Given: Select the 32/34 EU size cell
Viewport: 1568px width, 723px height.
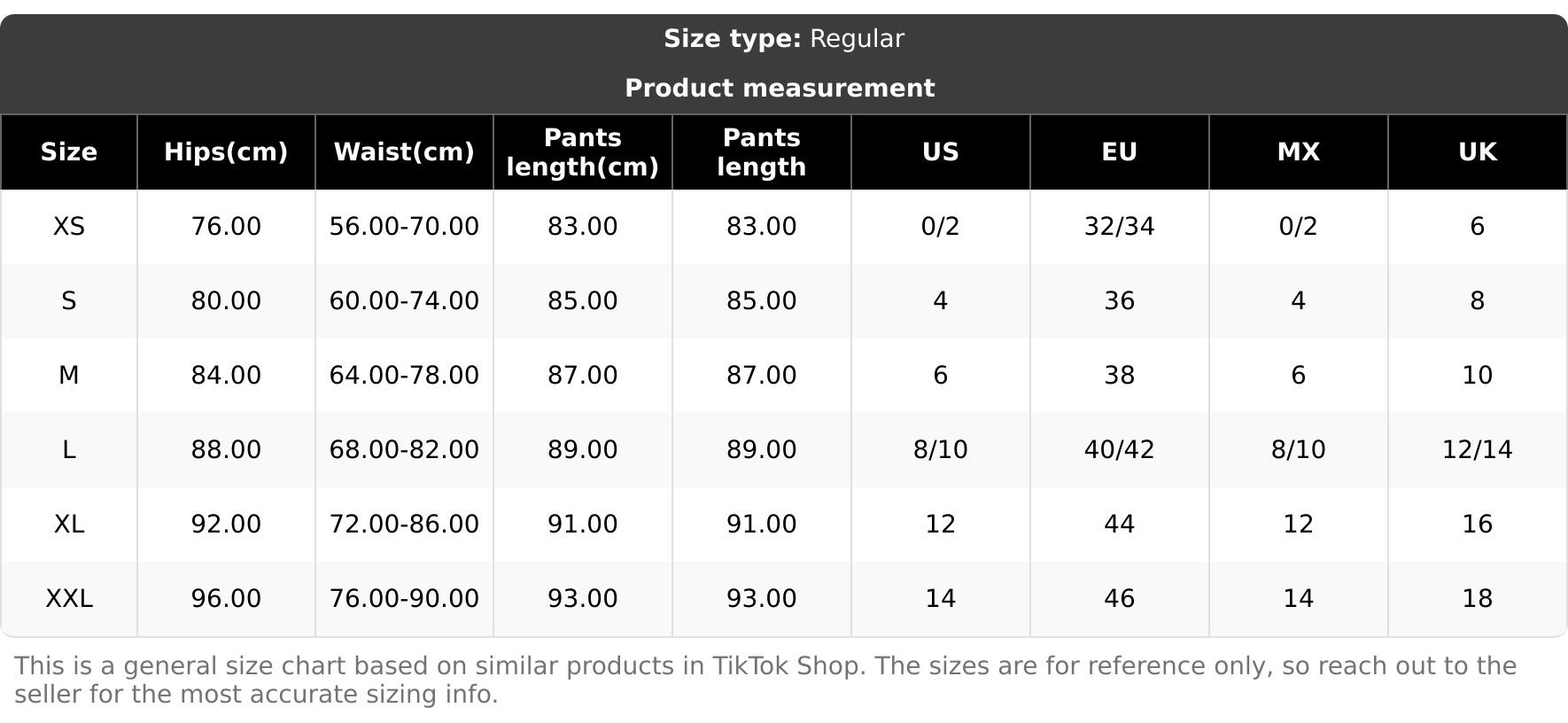Looking at the screenshot, I should pos(1120,227).
